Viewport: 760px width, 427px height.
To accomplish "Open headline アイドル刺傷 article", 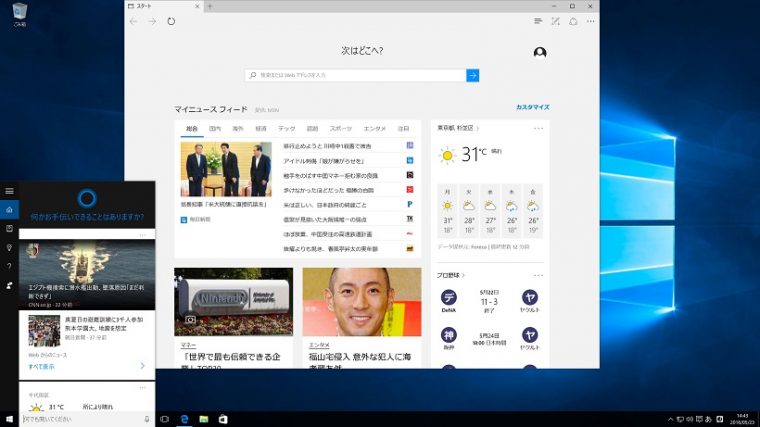I will (x=324, y=160).
